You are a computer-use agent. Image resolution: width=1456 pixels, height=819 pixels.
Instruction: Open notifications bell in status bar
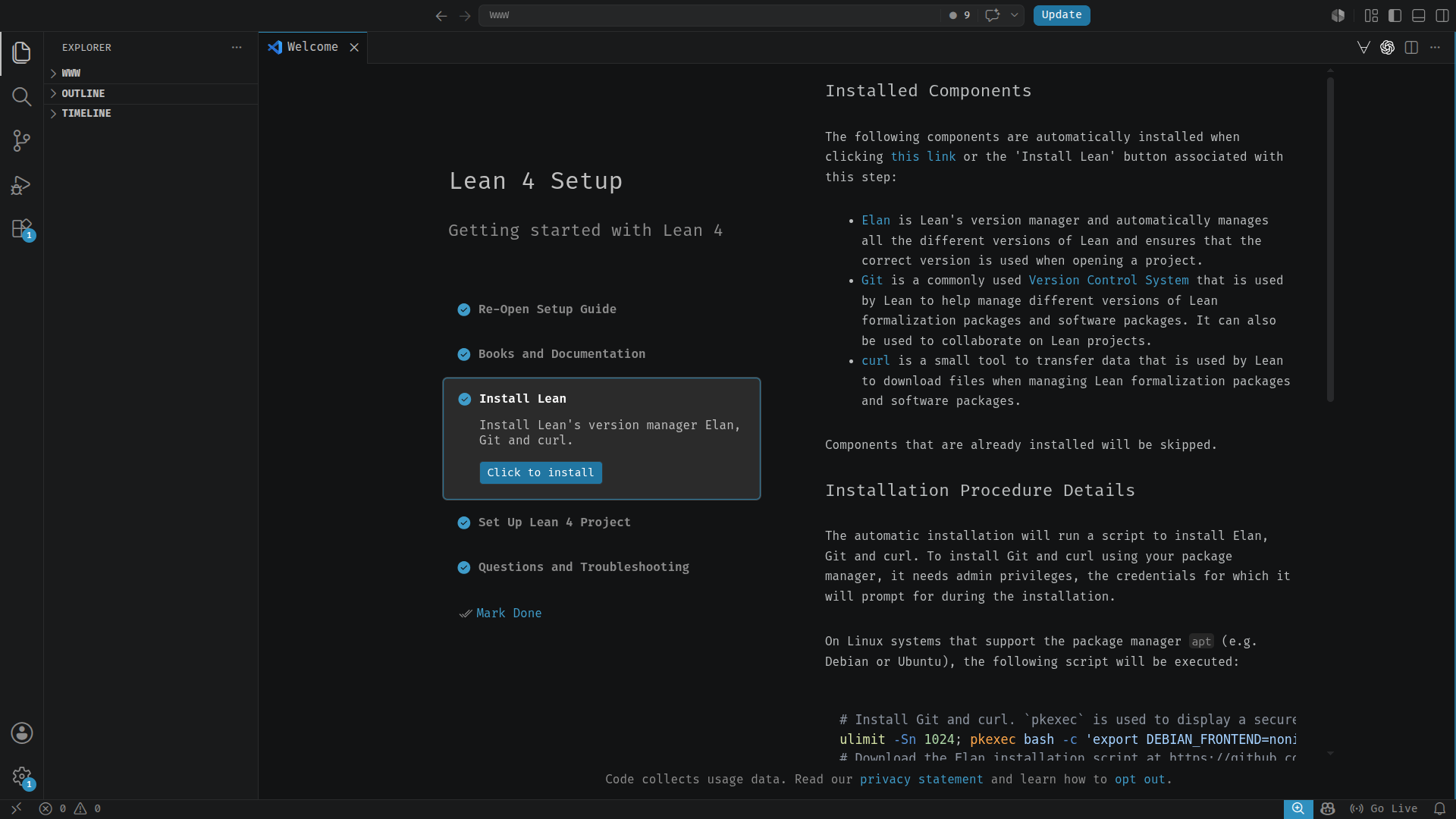tap(1439, 809)
